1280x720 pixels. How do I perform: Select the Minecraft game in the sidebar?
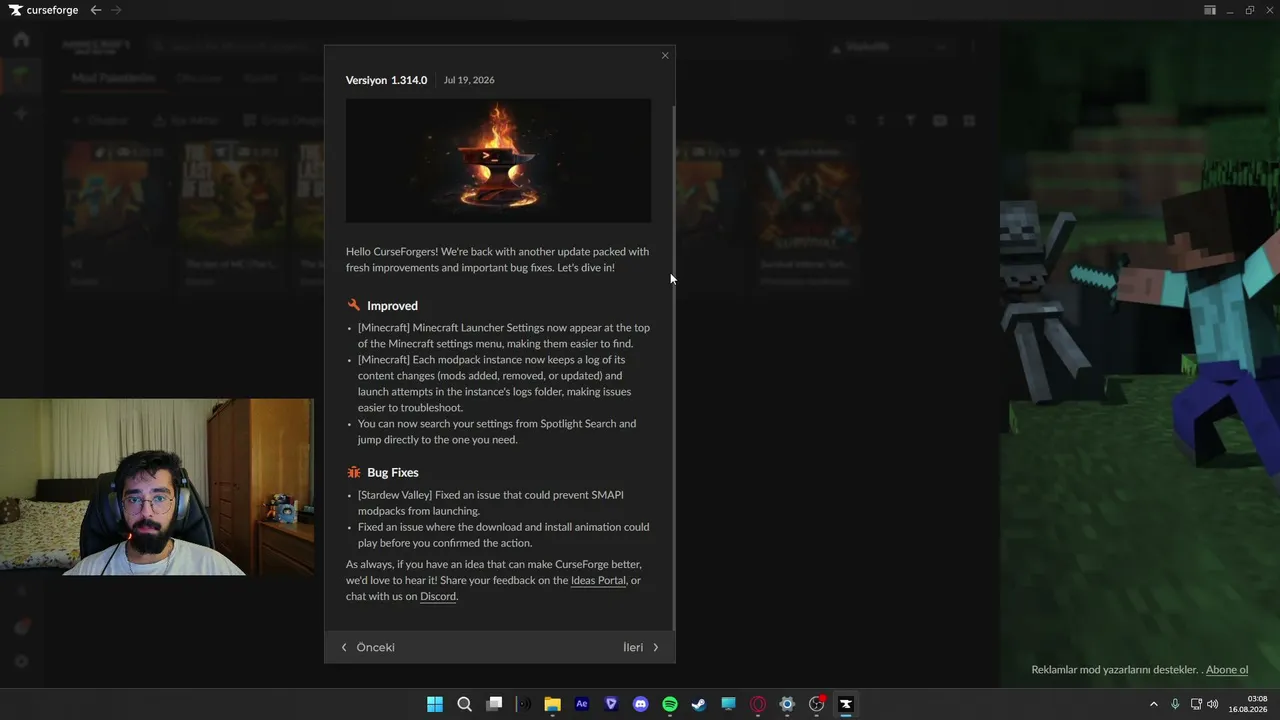(21, 75)
